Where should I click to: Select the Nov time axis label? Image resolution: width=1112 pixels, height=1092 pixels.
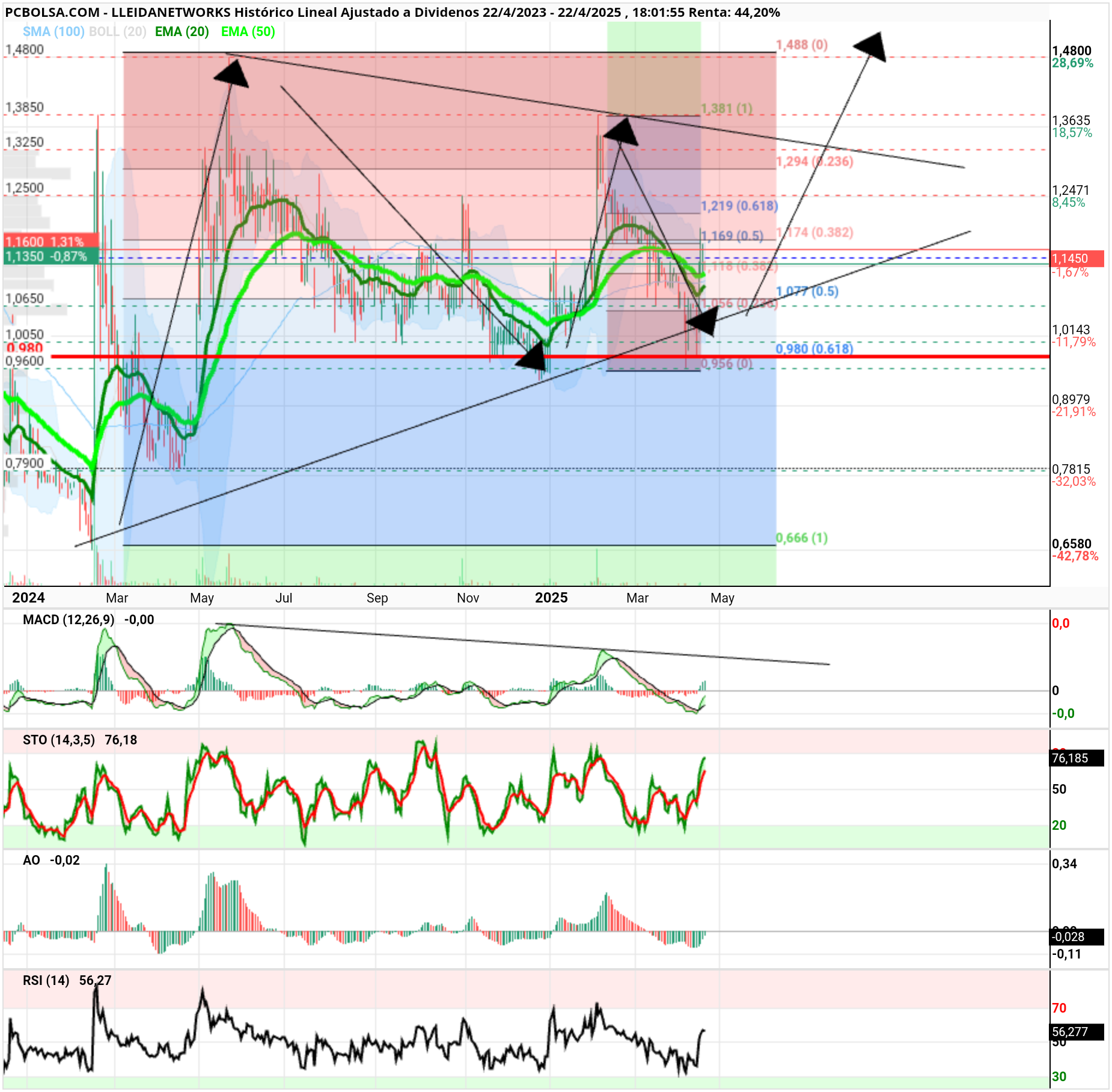click(x=468, y=598)
